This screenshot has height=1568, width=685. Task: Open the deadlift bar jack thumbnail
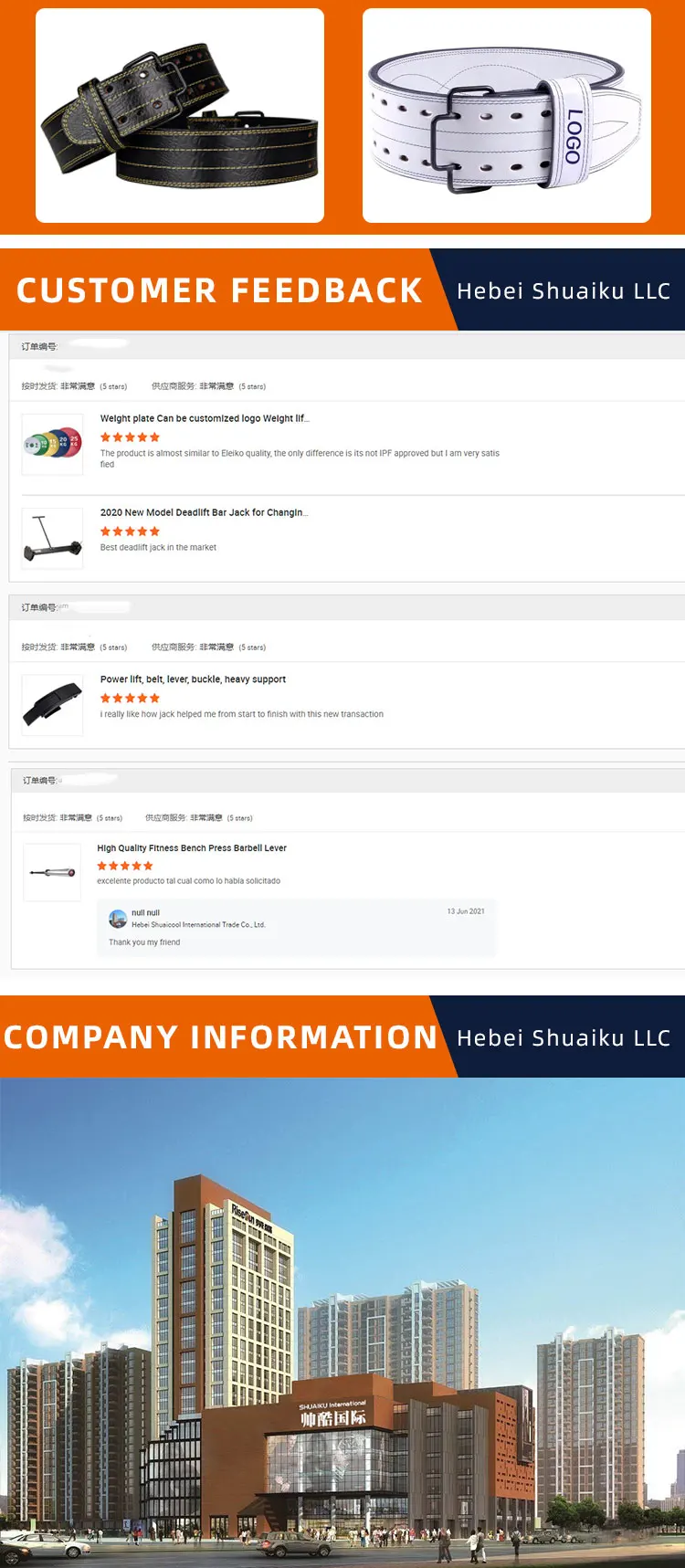coord(52,538)
